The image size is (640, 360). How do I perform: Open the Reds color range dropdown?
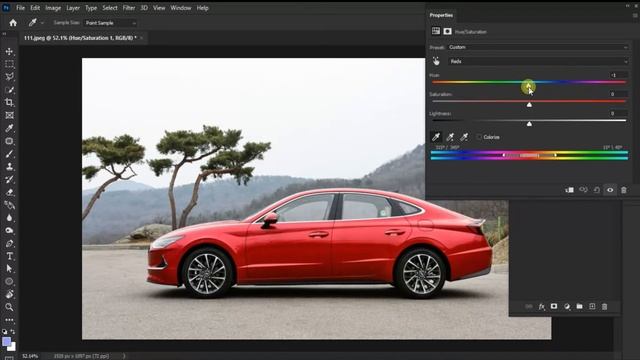(x=538, y=61)
